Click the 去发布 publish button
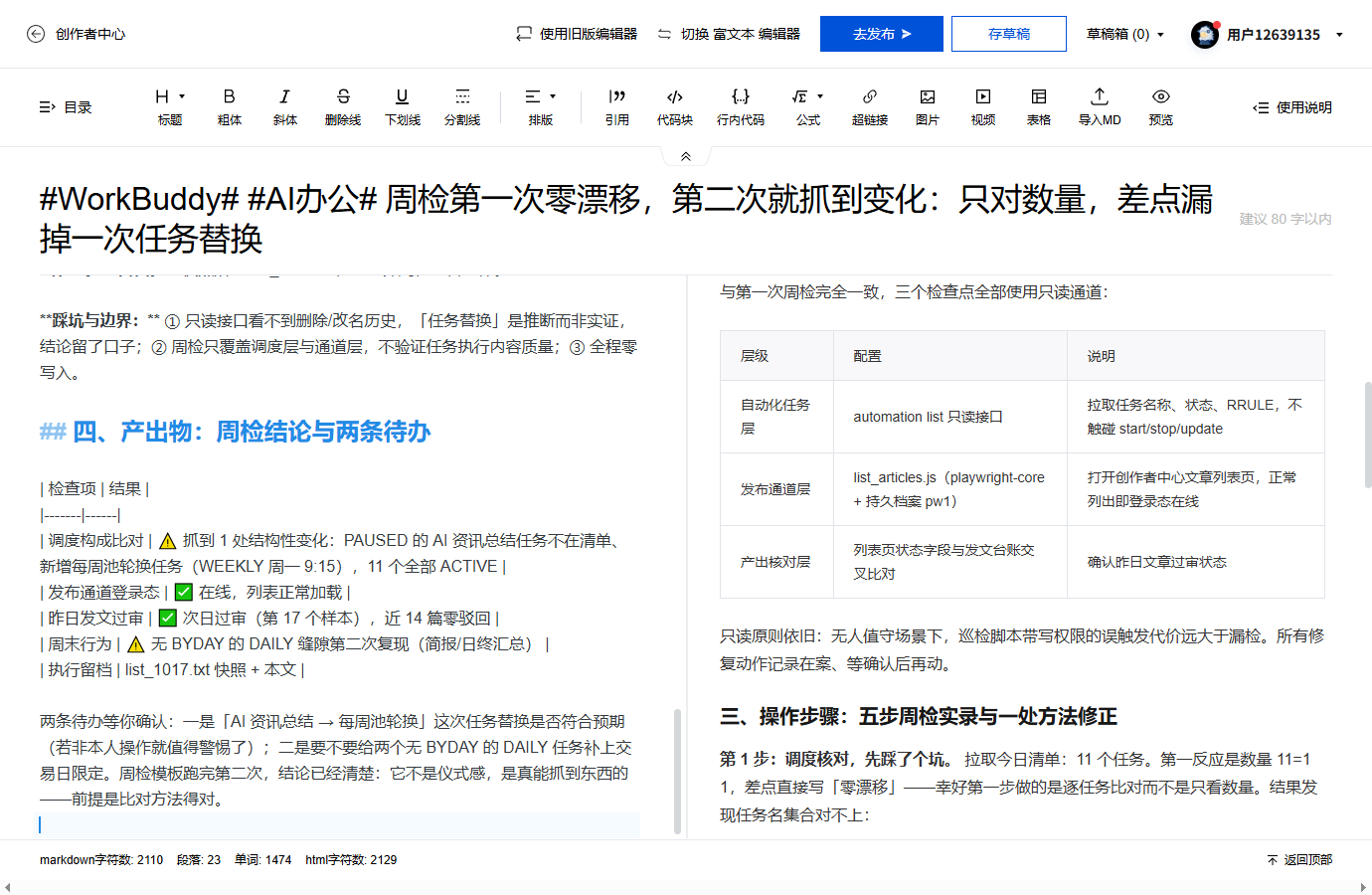The height and width of the screenshot is (895, 1372). 882,34
